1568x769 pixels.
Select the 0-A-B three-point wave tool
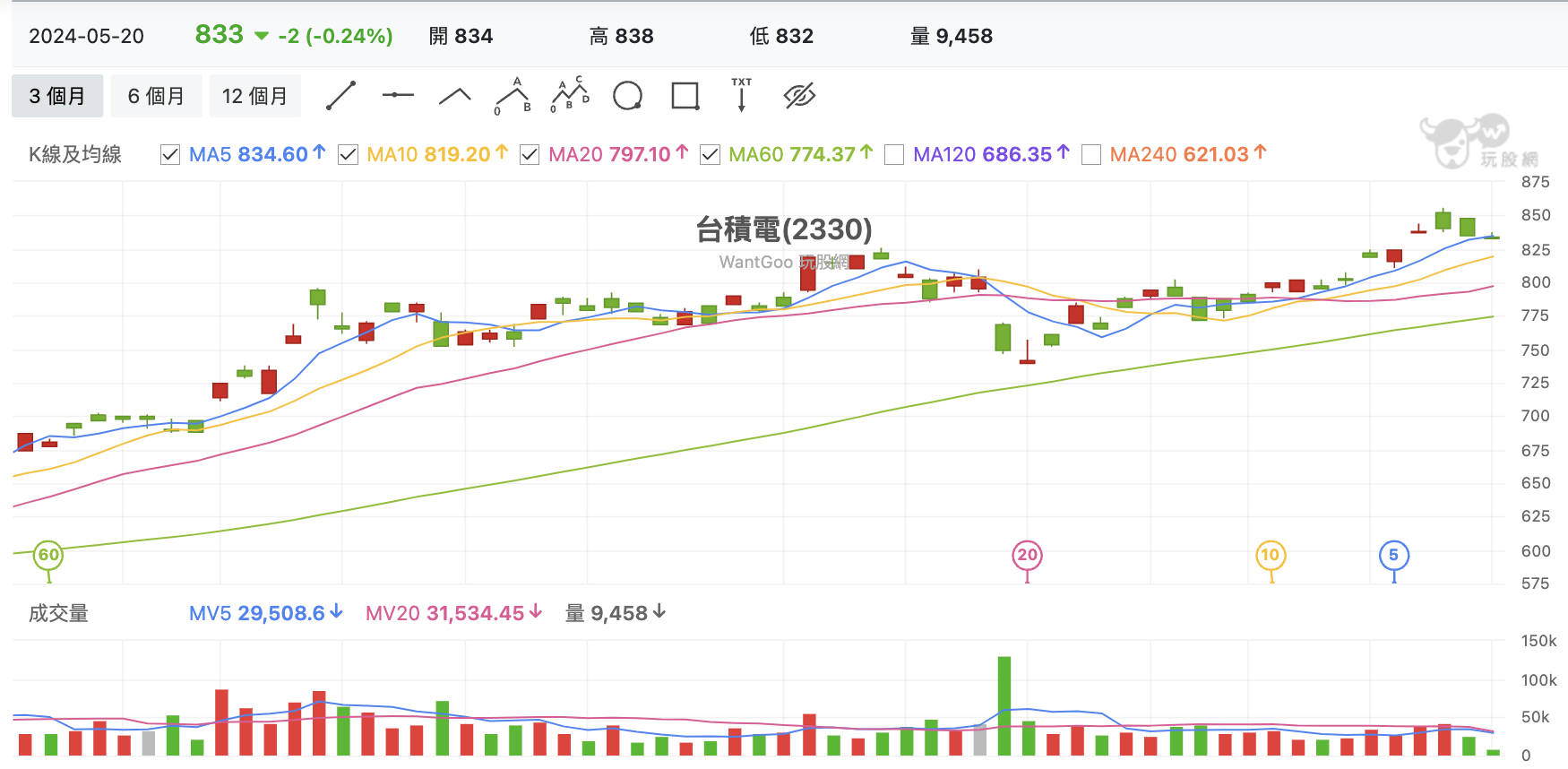513,96
